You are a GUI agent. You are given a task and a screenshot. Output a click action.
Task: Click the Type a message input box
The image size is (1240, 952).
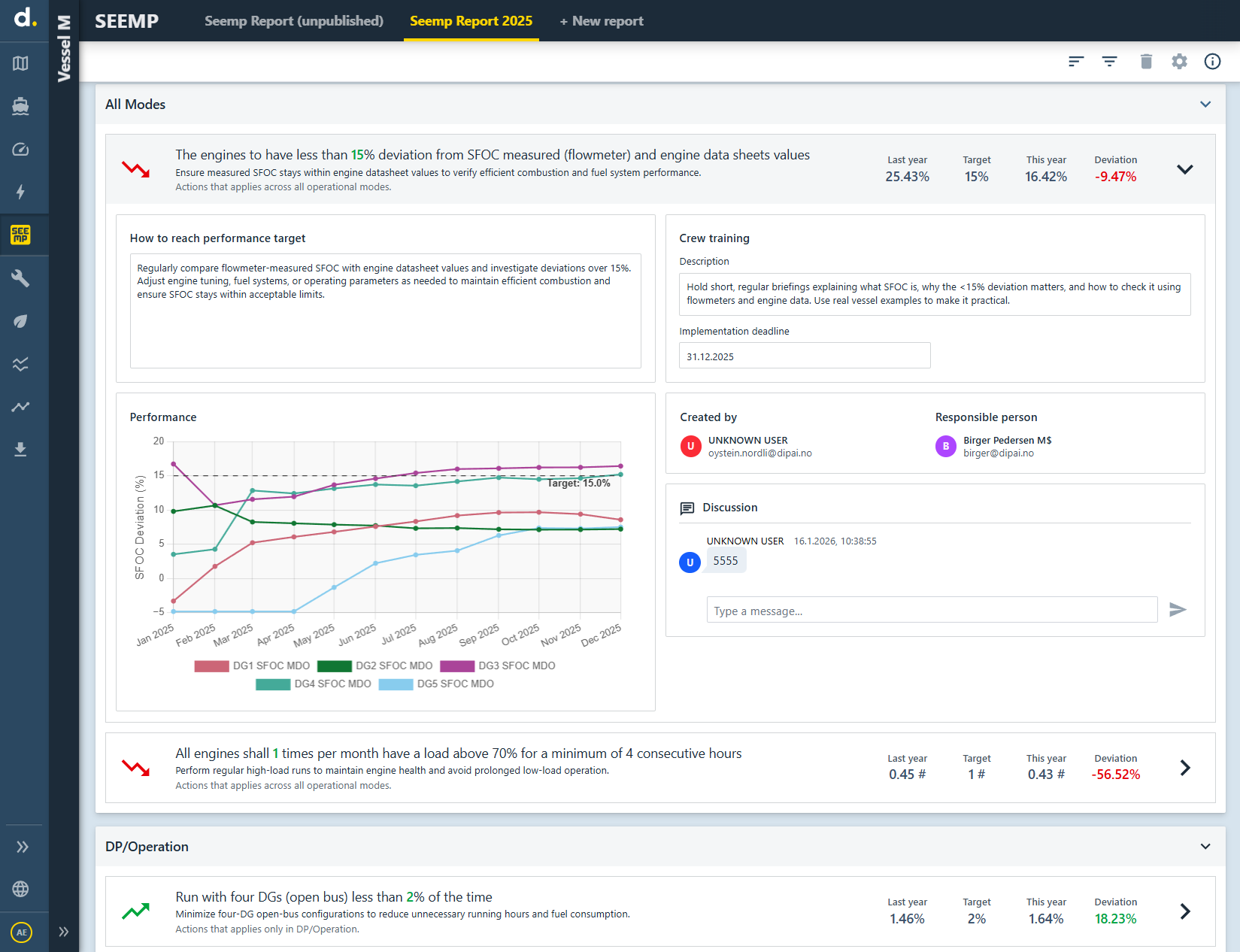(x=932, y=610)
